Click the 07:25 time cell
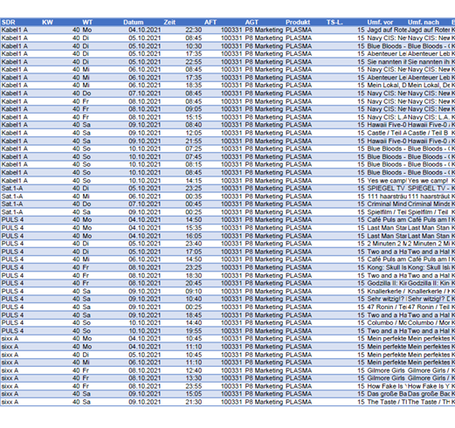Viewport: 455px width, 428px height. (194, 149)
